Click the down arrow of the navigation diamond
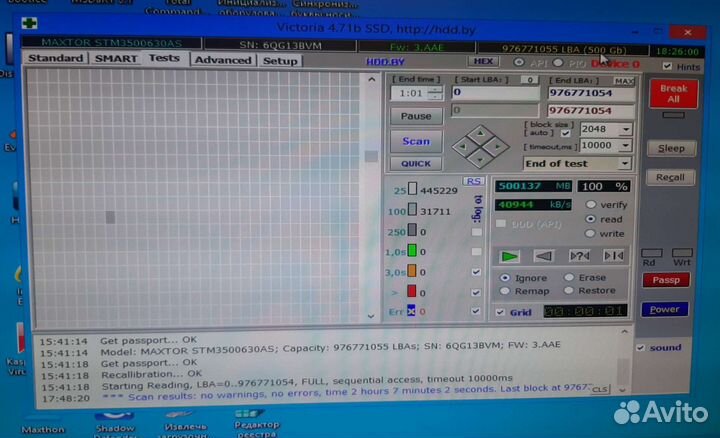 coord(480,160)
